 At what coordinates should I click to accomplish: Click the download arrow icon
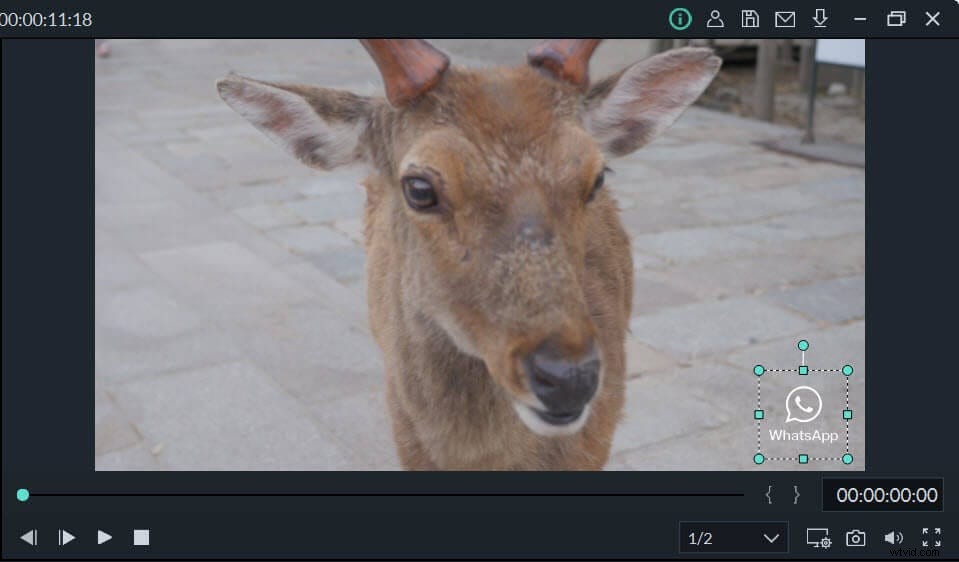pos(820,19)
